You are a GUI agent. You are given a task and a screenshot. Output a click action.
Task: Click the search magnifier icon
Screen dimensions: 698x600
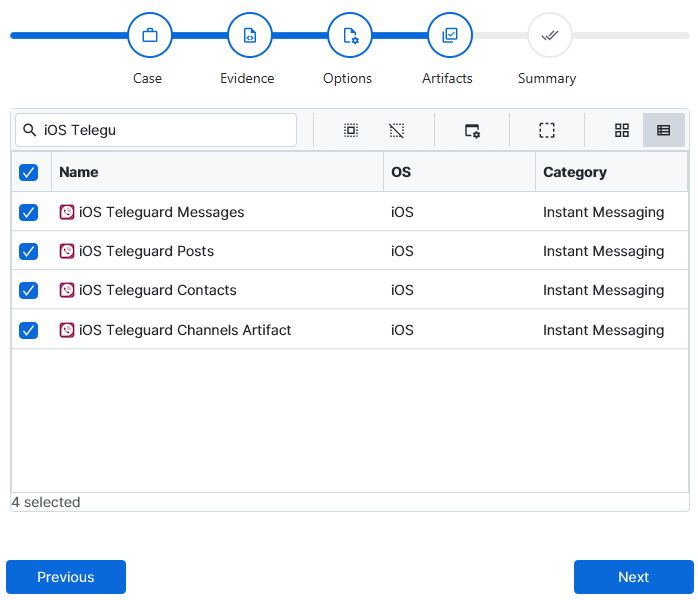[29, 130]
